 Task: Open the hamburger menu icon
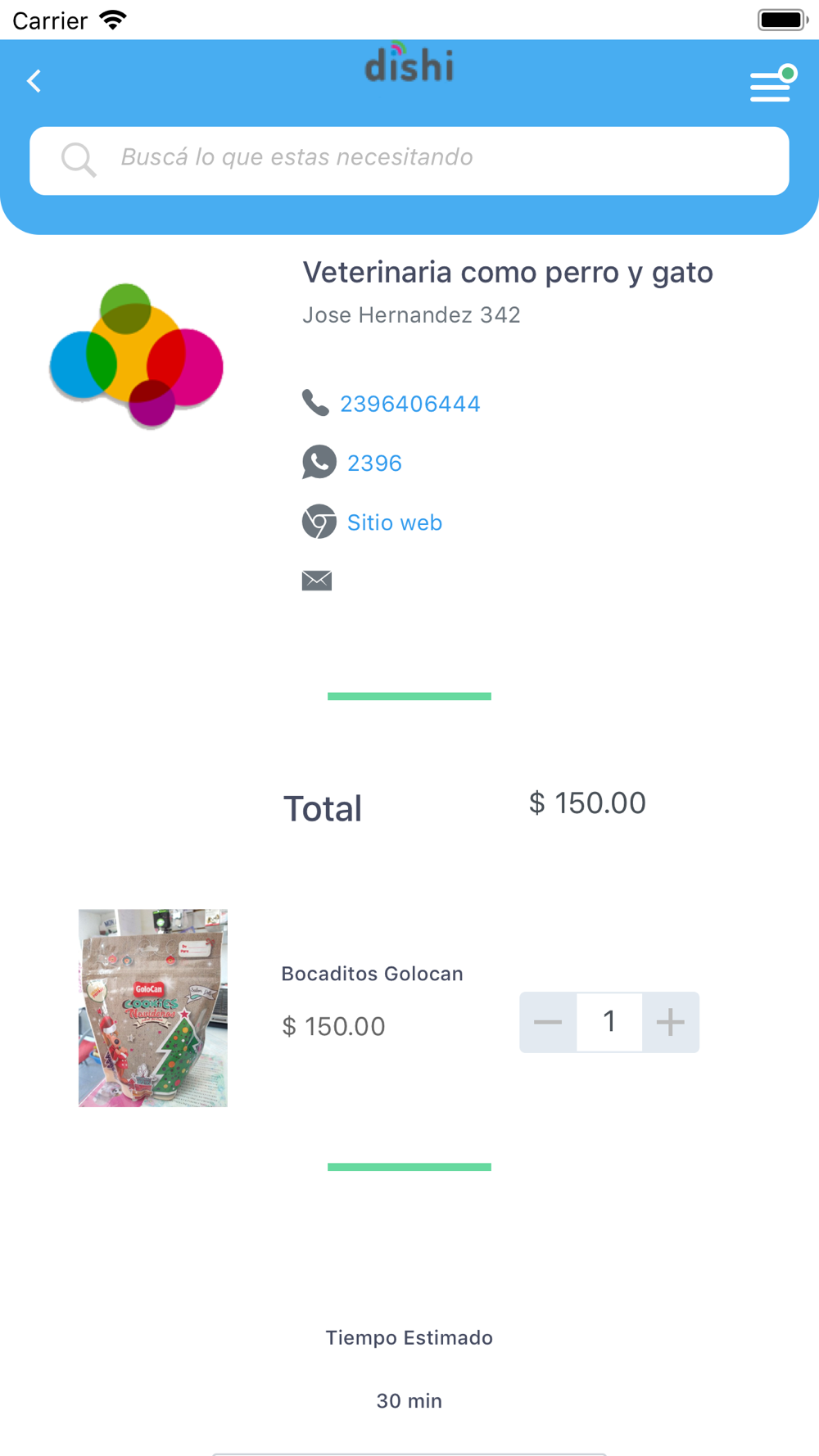point(771,84)
